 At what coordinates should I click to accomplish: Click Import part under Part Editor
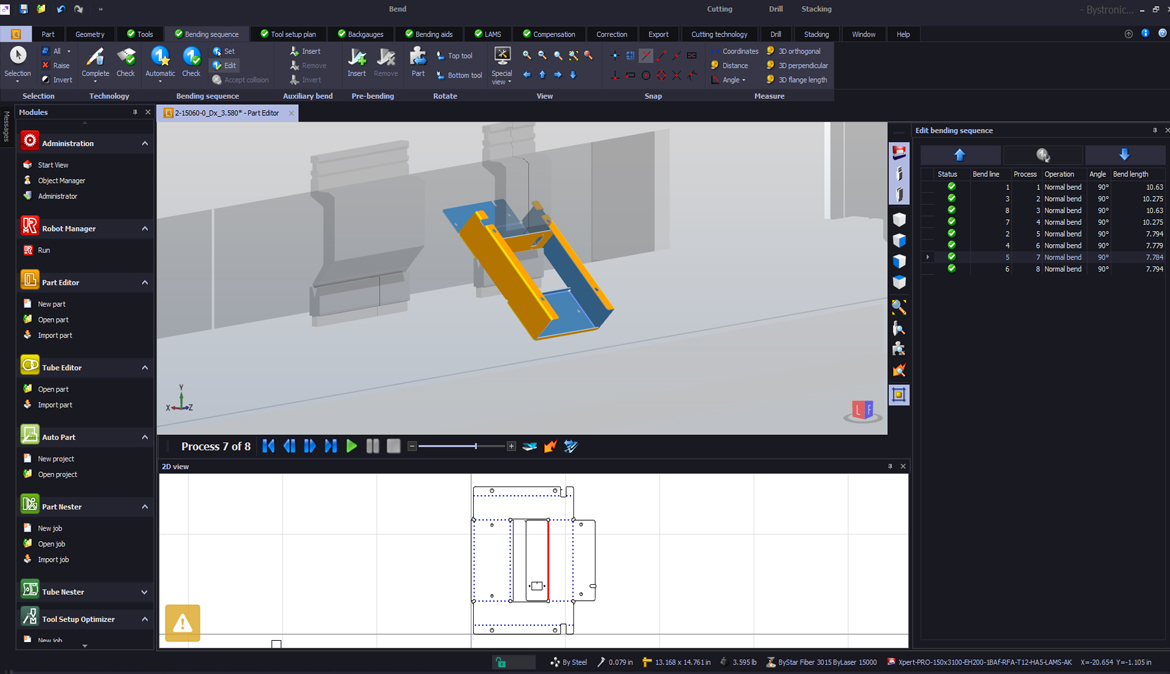point(54,335)
